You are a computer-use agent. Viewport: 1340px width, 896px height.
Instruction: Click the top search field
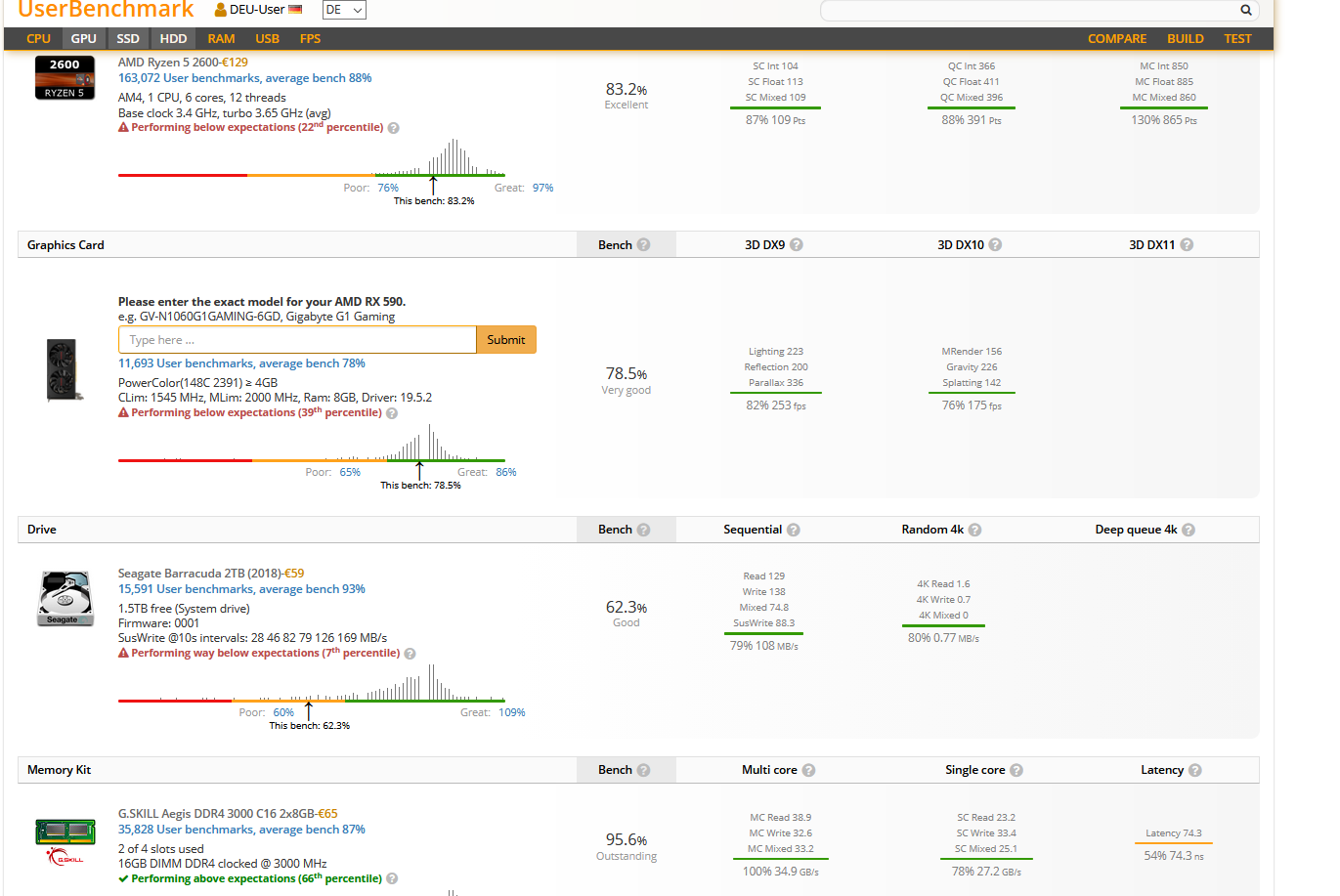[x=1028, y=10]
